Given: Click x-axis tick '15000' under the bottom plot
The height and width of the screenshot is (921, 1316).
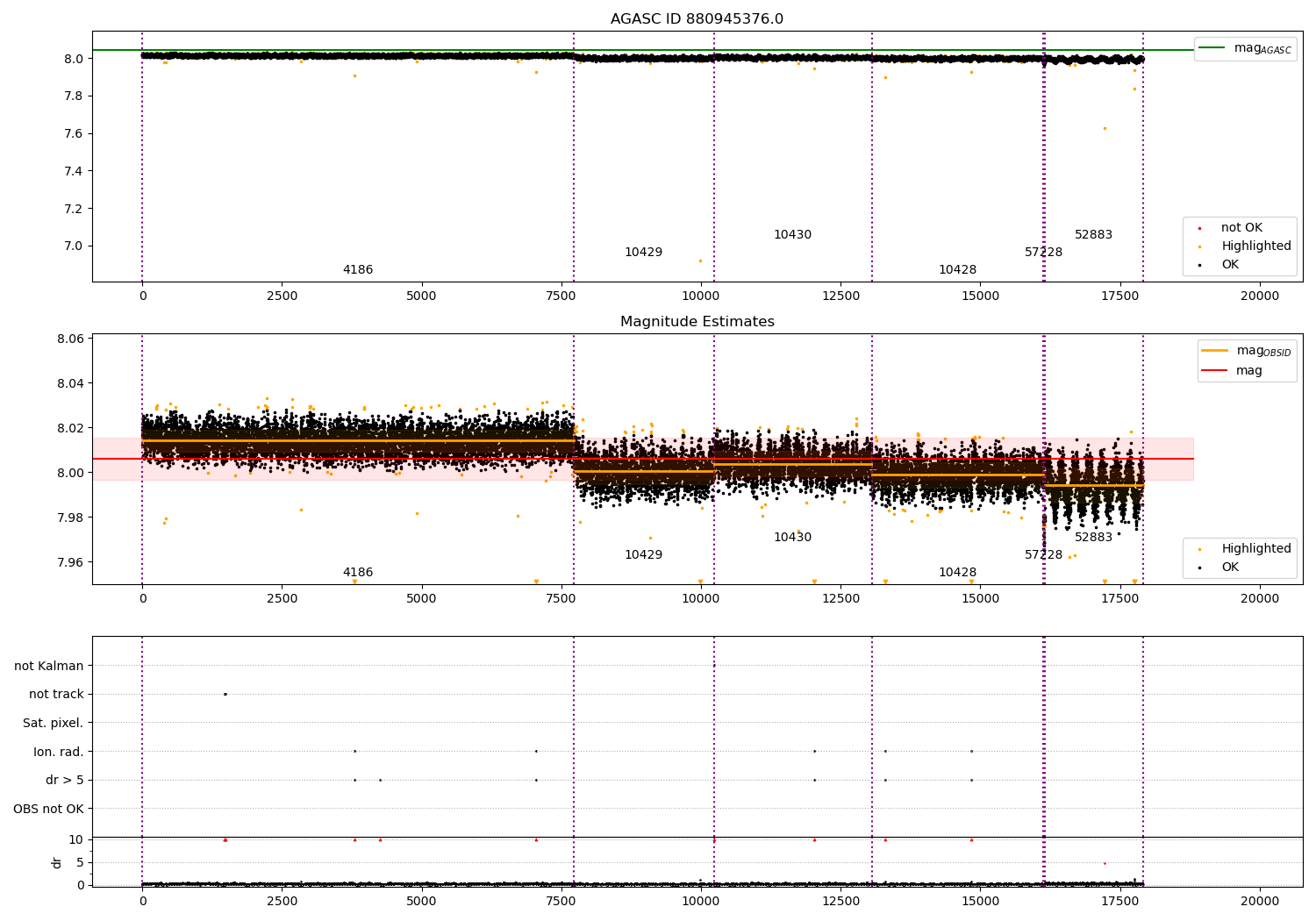Looking at the screenshot, I should (x=980, y=902).
